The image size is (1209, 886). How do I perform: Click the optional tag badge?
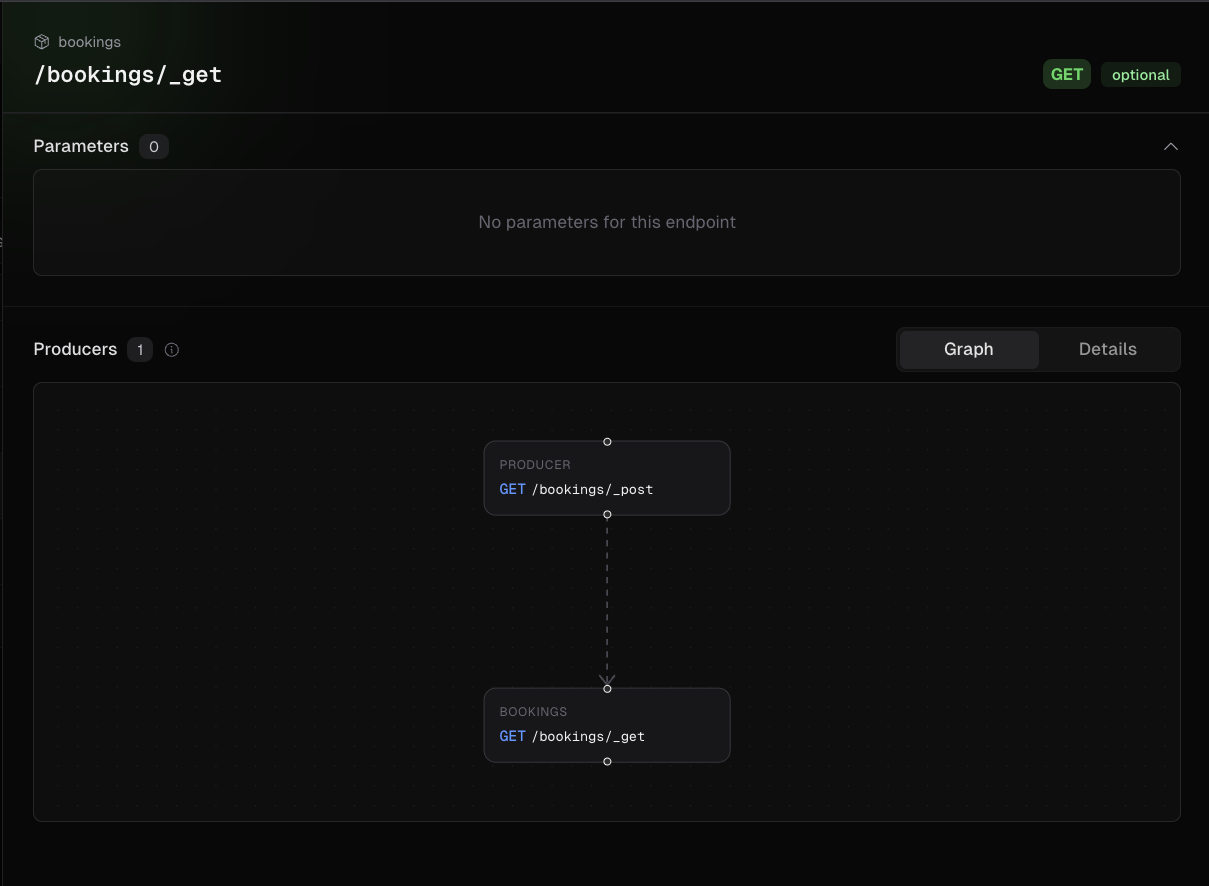tap(1140, 75)
